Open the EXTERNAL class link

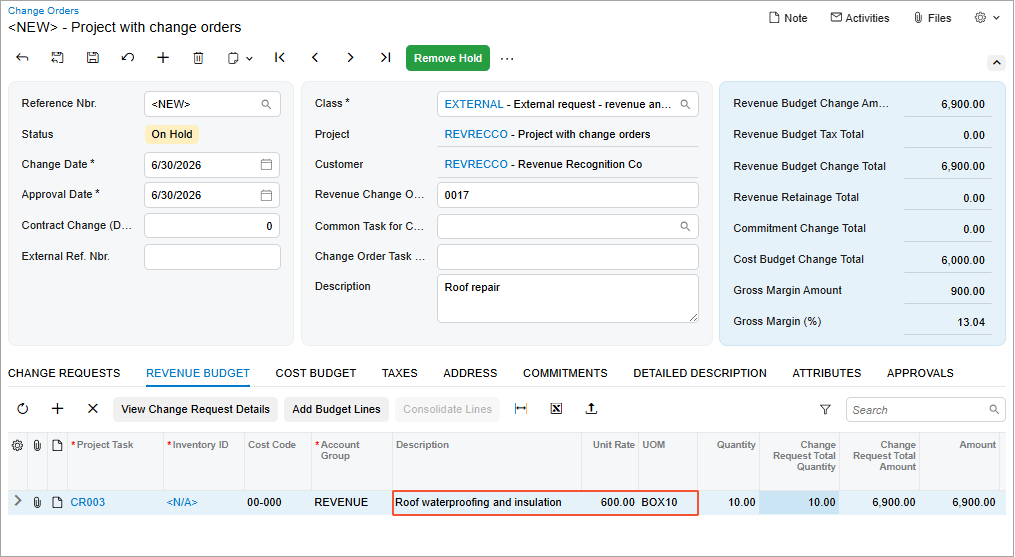tap(474, 104)
